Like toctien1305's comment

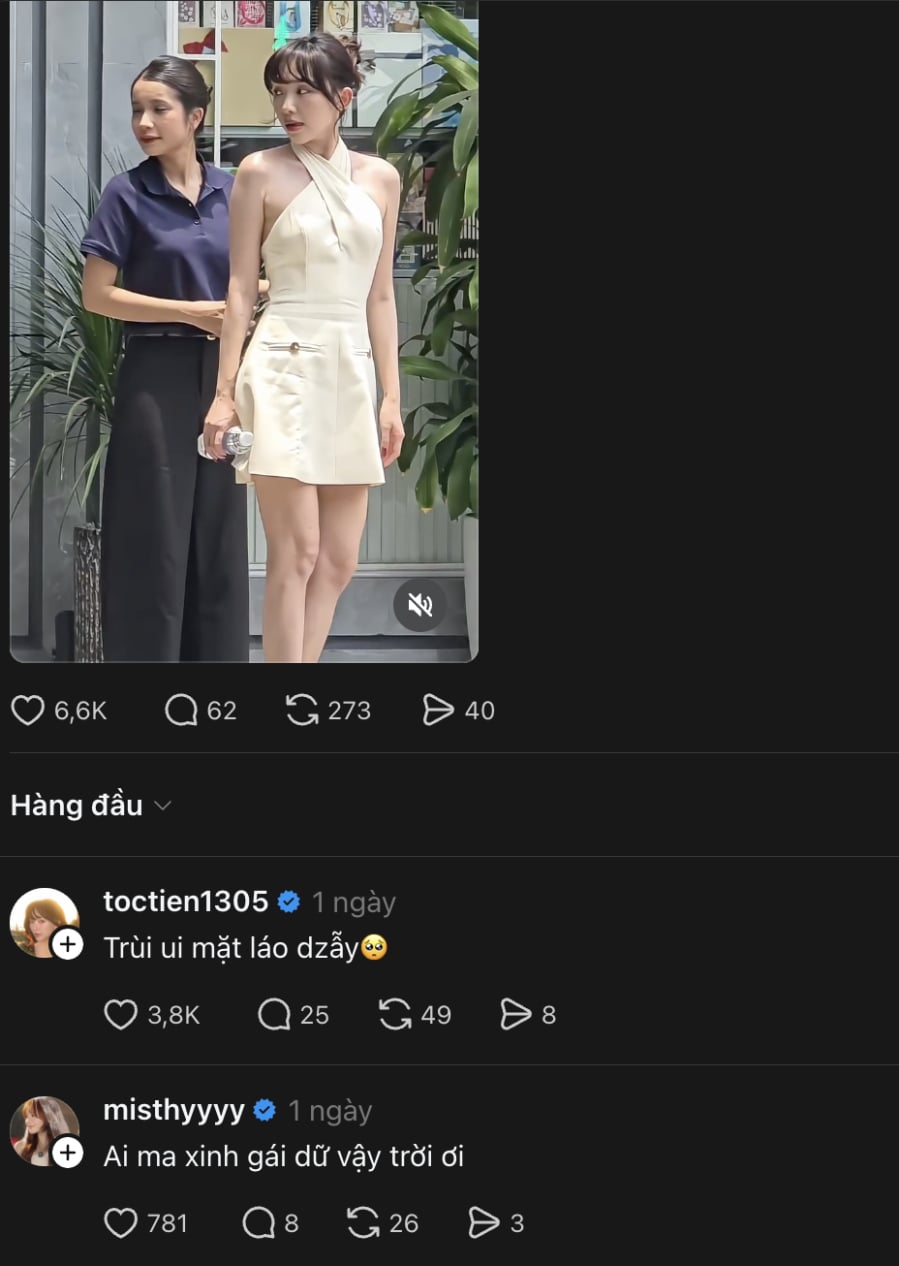click(x=121, y=1016)
